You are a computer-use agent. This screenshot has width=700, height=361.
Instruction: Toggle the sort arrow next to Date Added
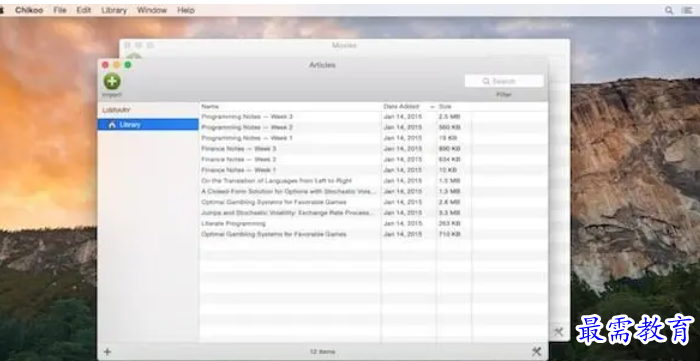tap(432, 107)
